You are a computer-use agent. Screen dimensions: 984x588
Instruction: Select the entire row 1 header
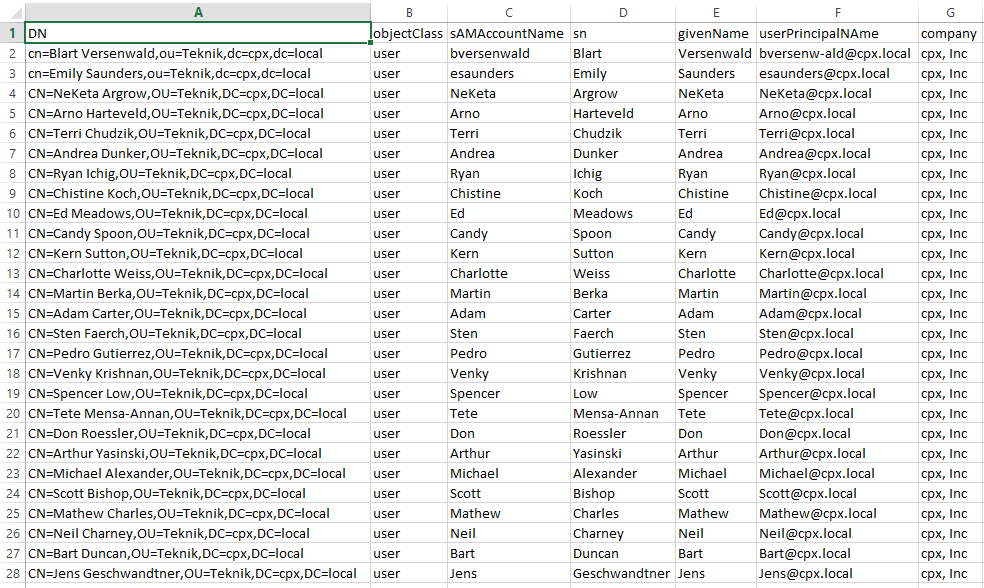13,33
